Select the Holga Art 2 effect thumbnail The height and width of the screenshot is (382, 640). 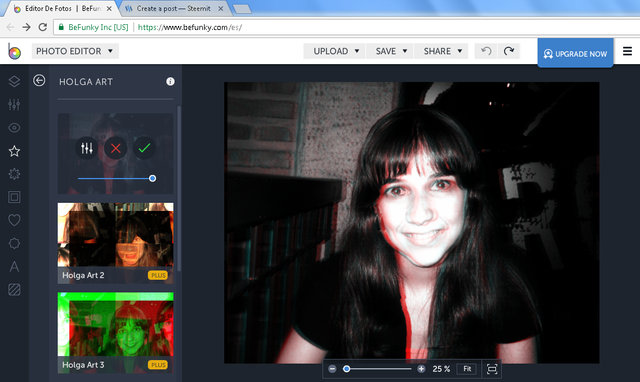click(x=116, y=243)
